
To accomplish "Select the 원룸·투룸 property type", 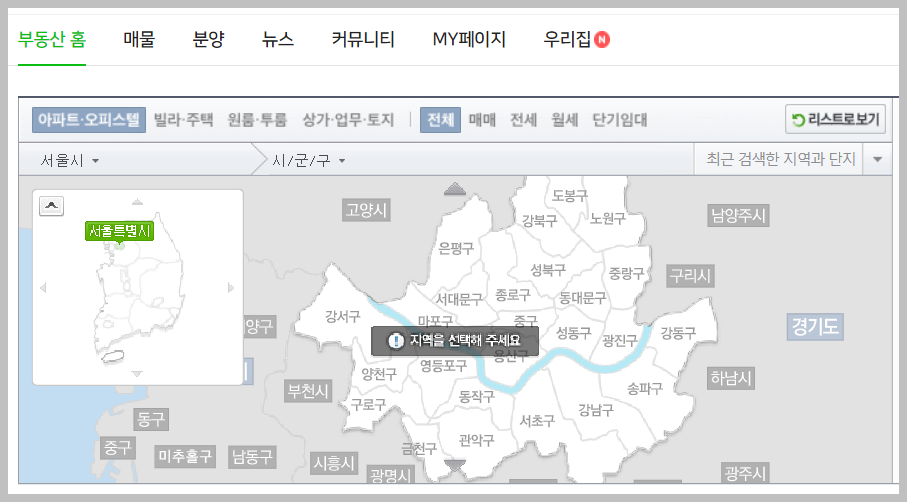I will [x=257, y=120].
